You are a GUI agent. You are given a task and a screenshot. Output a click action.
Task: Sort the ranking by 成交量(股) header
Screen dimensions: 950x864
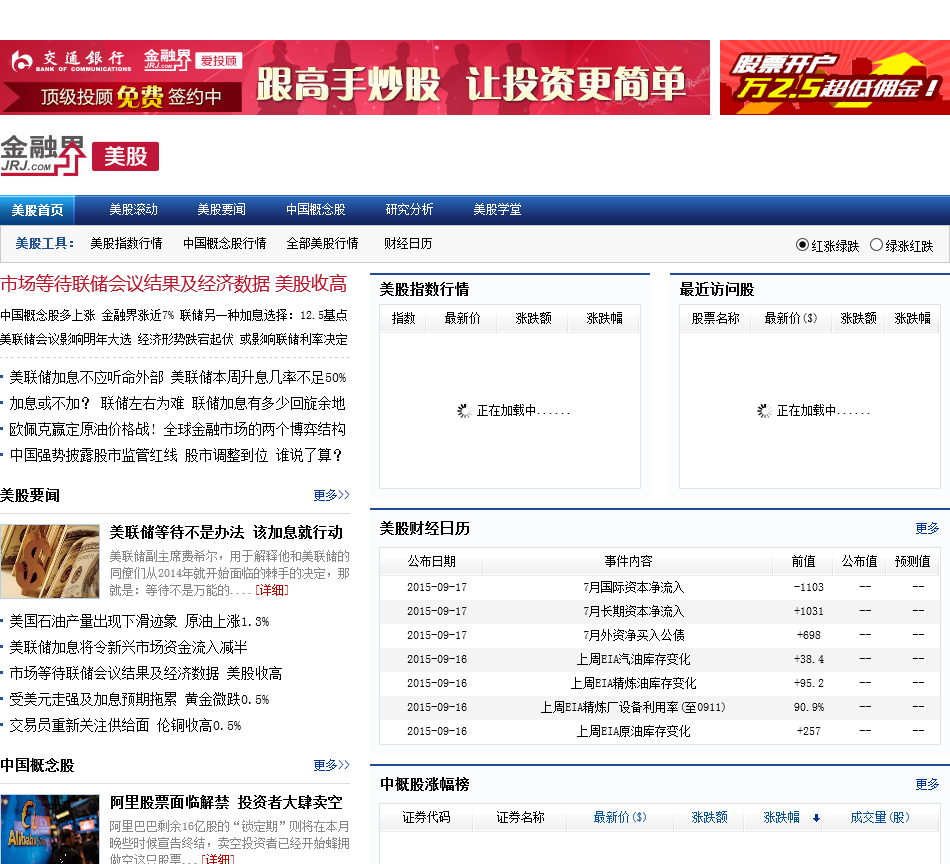pos(880,817)
